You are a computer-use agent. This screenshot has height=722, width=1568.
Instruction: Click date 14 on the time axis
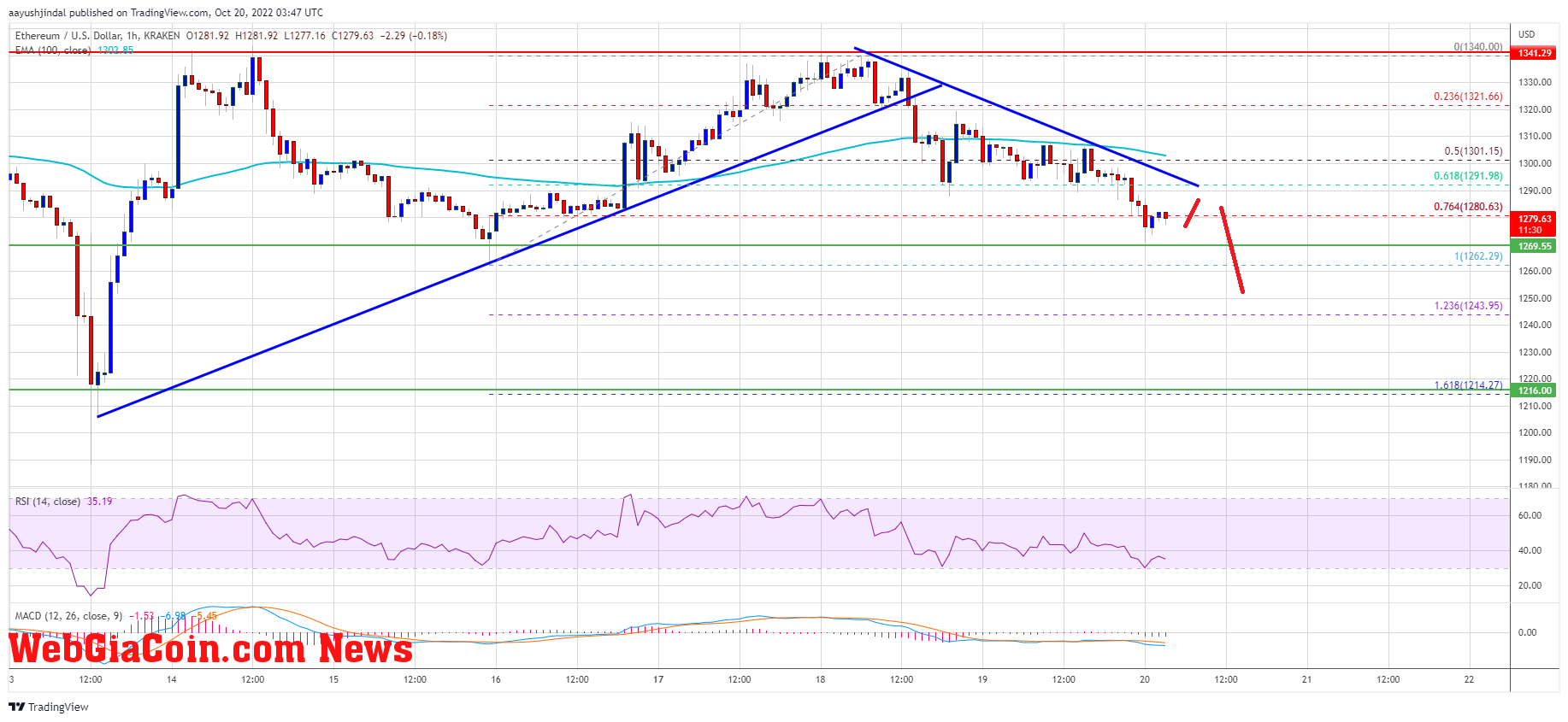point(172,680)
